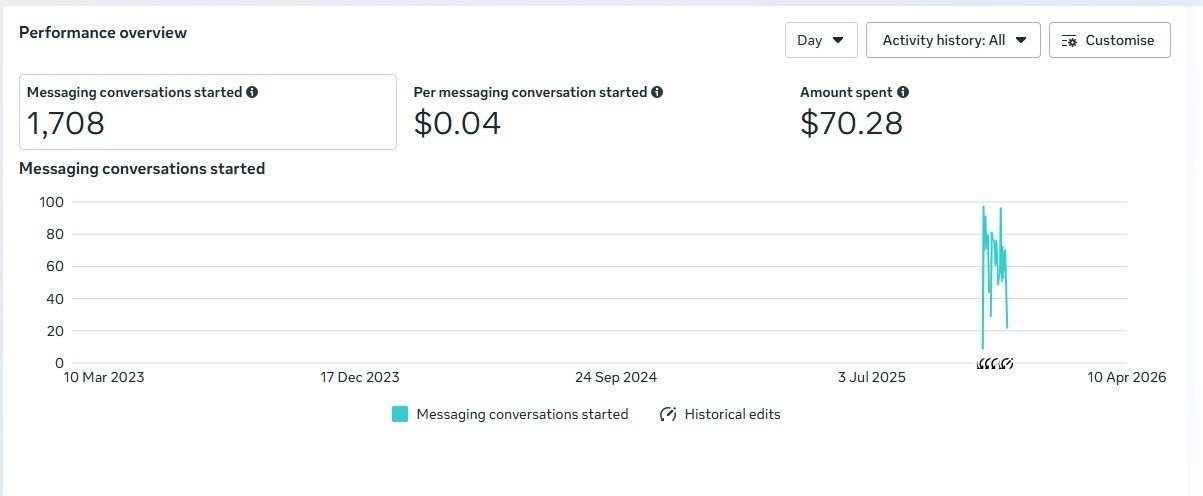Click the 1,708 conversations value
Image resolution: width=1203 pixels, height=496 pixels.
[x=66, y=123]
